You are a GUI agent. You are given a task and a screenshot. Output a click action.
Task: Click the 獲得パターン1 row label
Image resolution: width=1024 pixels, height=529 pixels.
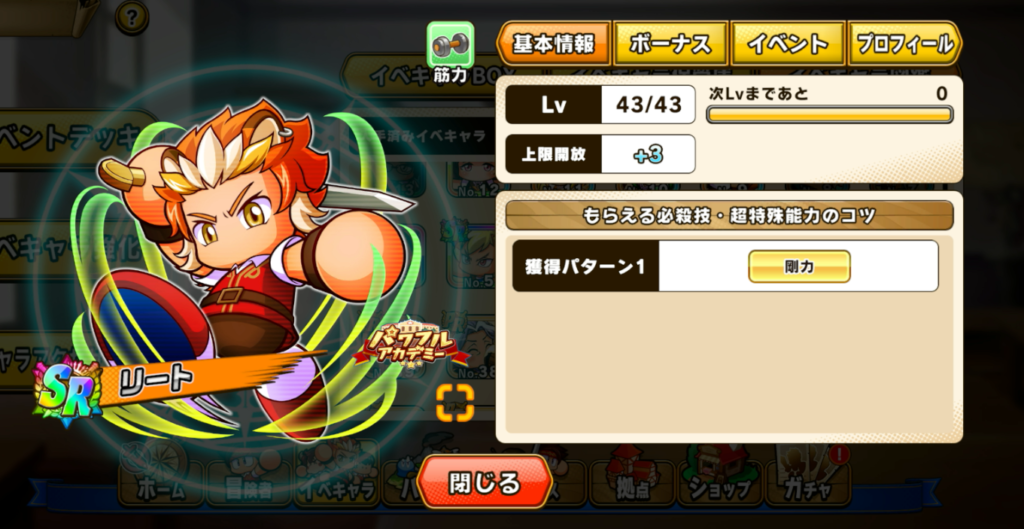586,266
